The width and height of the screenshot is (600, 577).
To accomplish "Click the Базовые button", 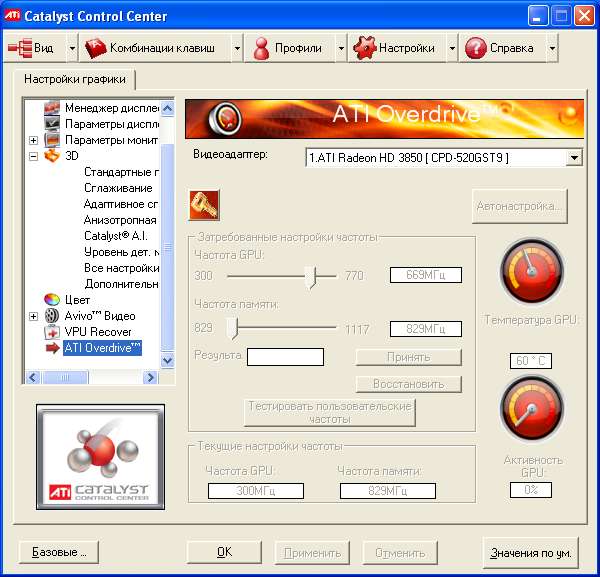I will 59,552.
